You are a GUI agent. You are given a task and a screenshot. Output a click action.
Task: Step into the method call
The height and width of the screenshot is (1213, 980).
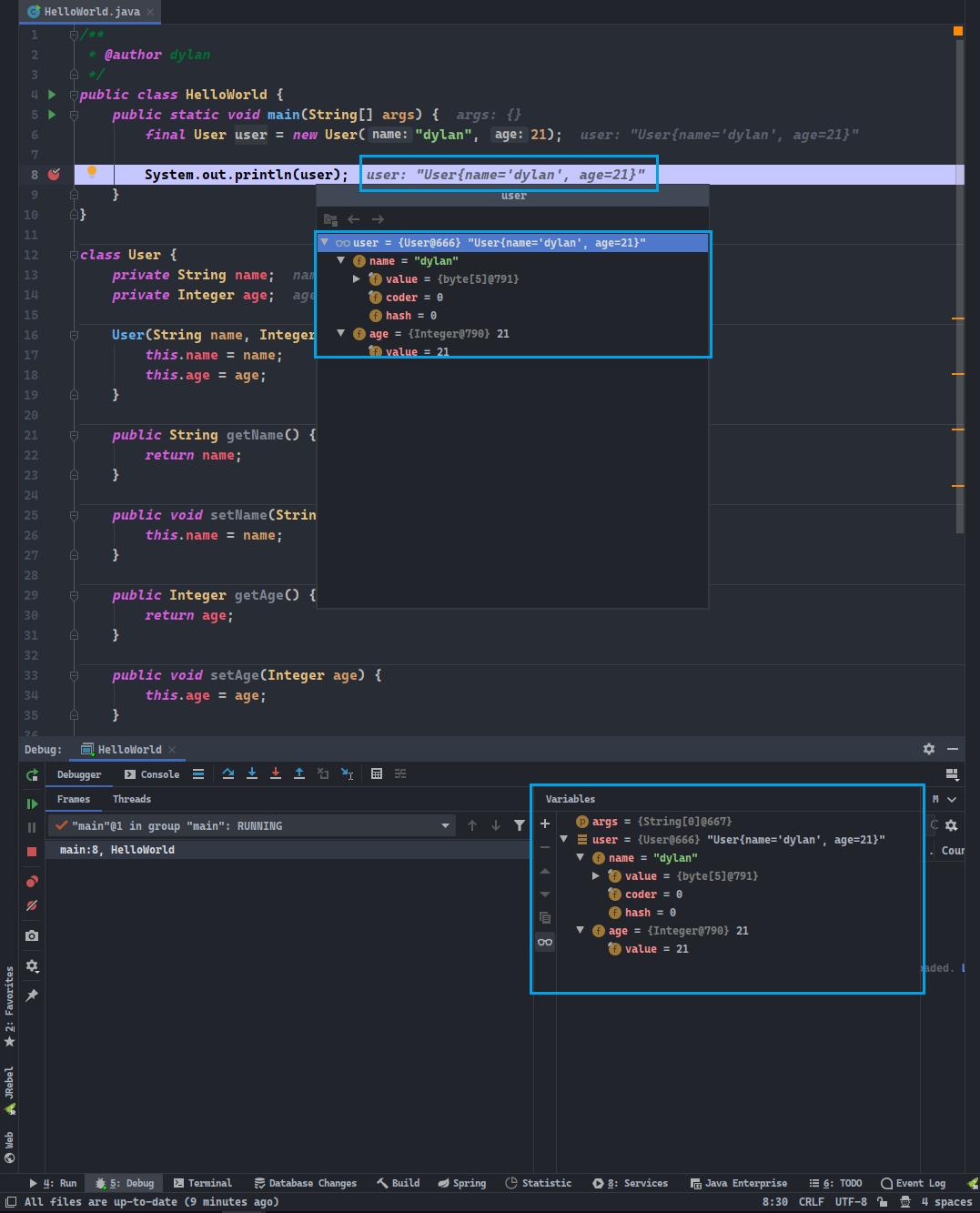coord(252,773)
